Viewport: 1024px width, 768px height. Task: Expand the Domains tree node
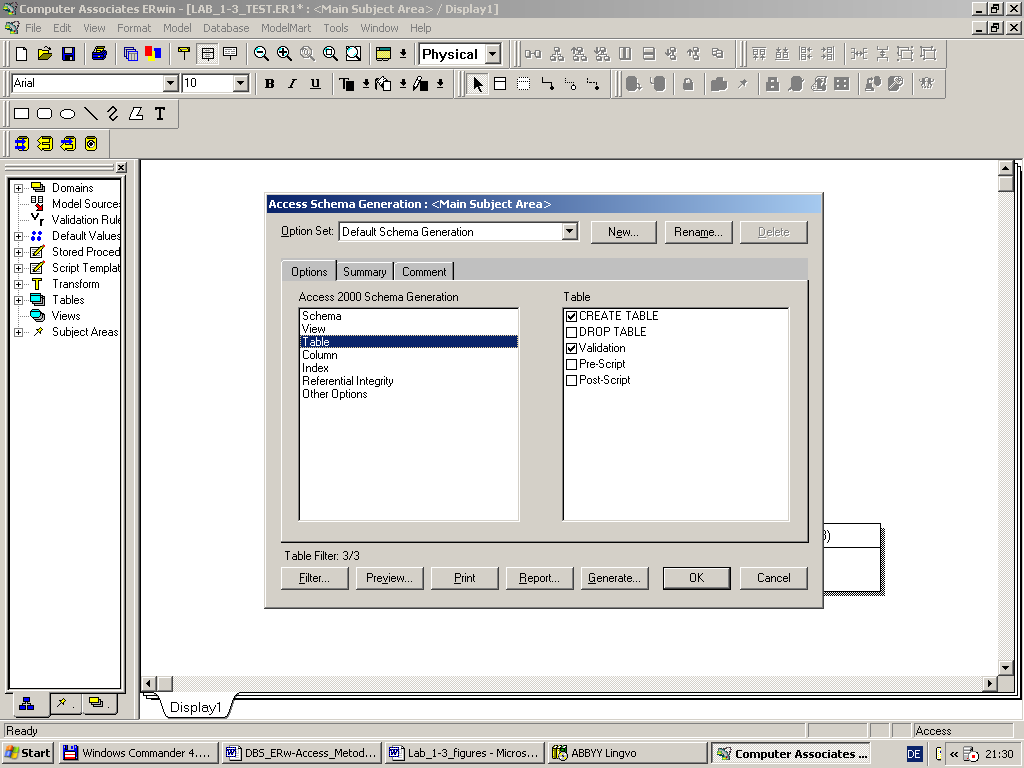(x=18, y=188)
